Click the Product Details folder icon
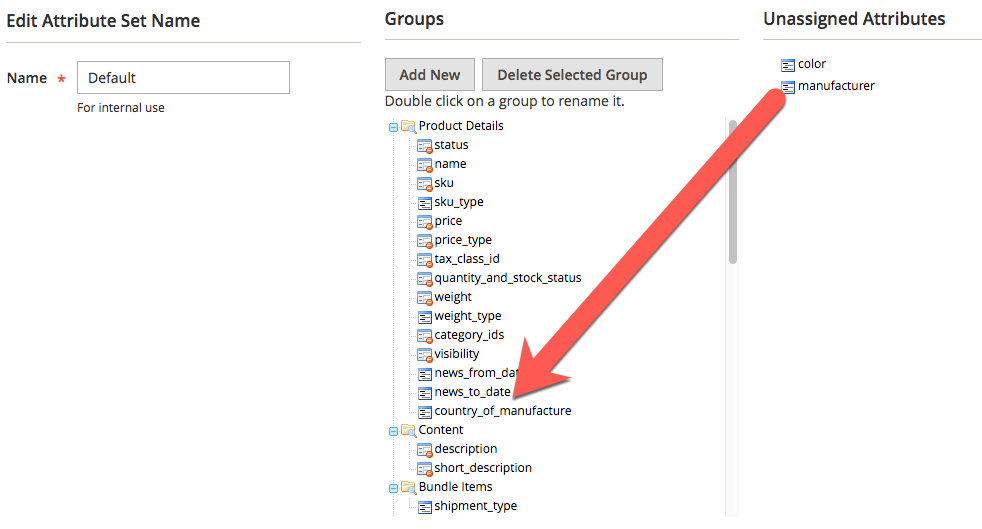982x529 pixels. point(408,126)
